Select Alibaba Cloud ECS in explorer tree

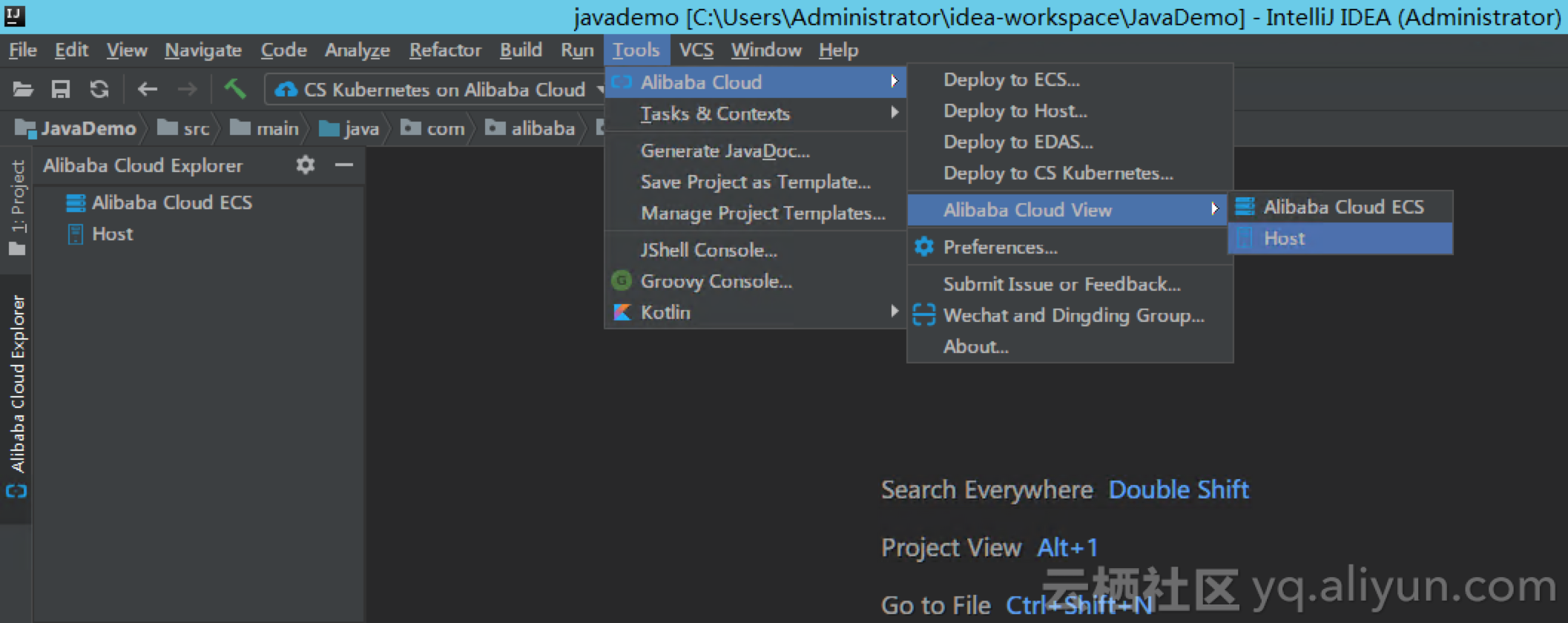[x=159, y=202]
